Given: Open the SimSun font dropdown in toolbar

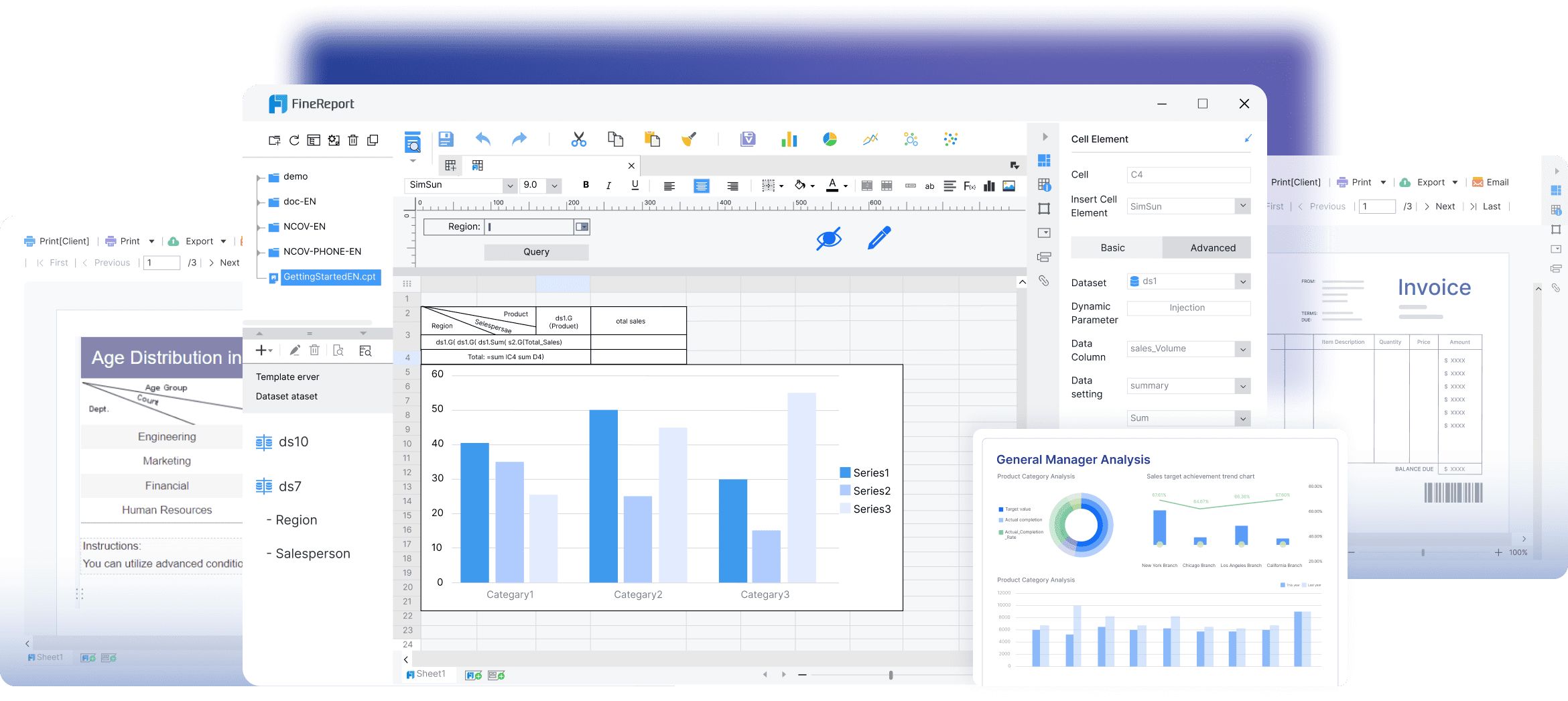Looking at the screenshot, I should [510, 186].
